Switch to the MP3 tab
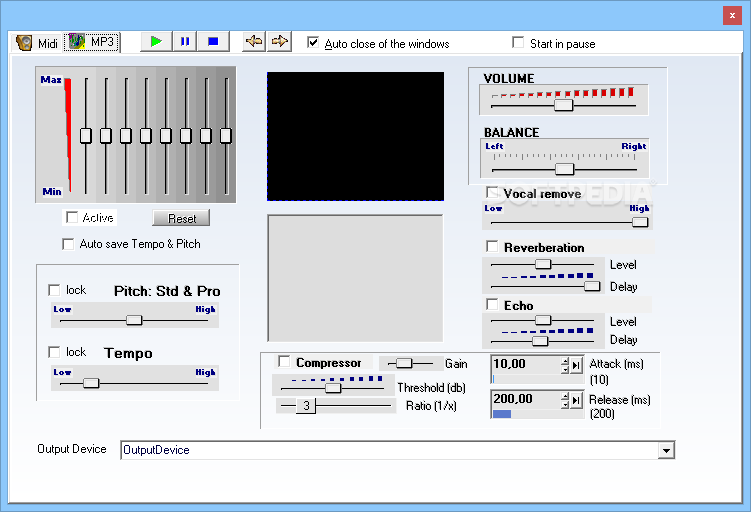Screen dimensions: 751x512 tap(91, 42)
